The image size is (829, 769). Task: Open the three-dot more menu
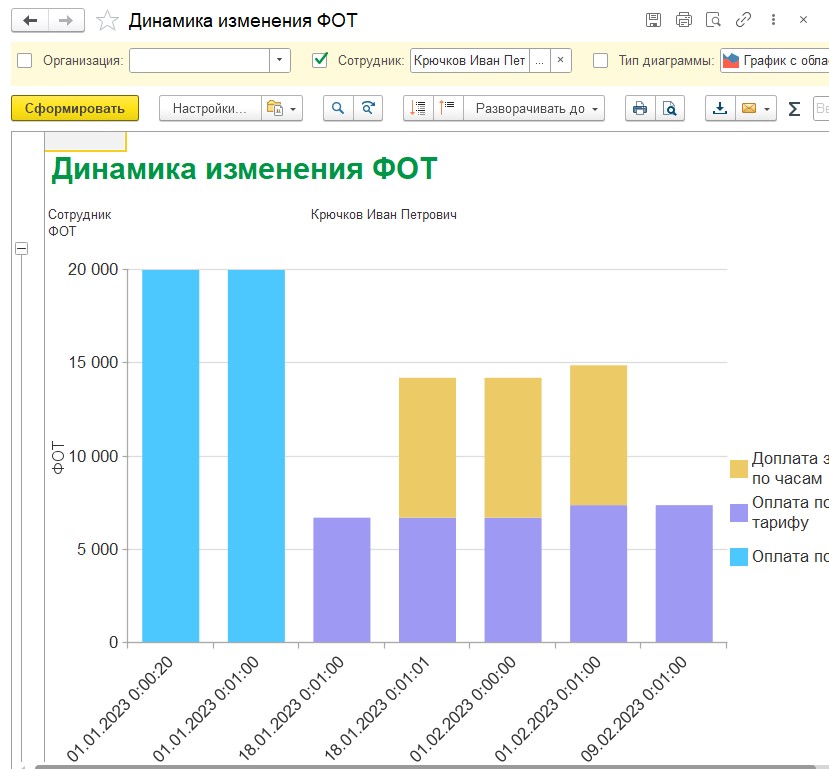[773, 20]
